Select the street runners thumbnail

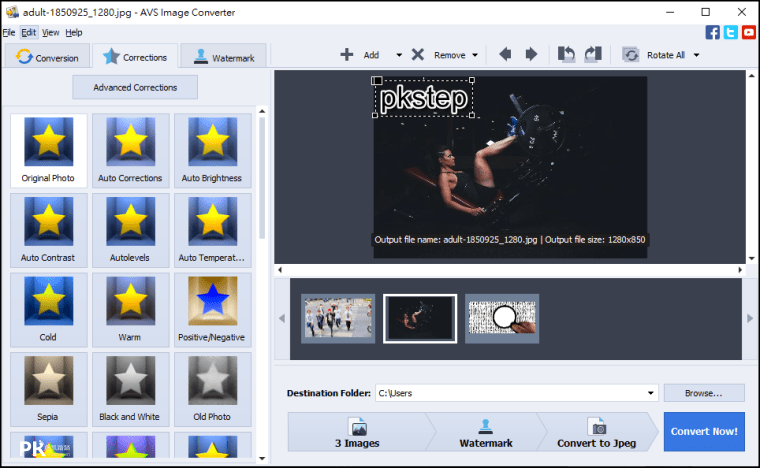[x=338, y=318]
